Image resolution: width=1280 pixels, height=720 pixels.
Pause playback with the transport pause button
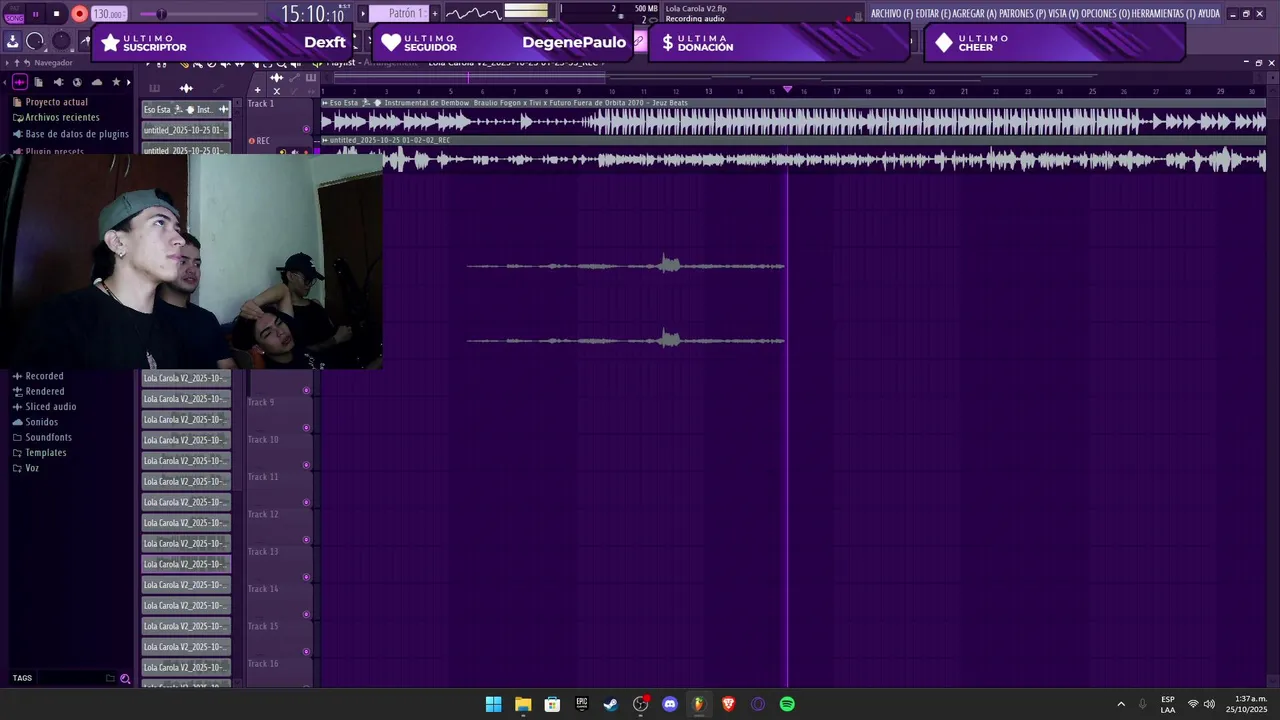(x=35, y=14)
